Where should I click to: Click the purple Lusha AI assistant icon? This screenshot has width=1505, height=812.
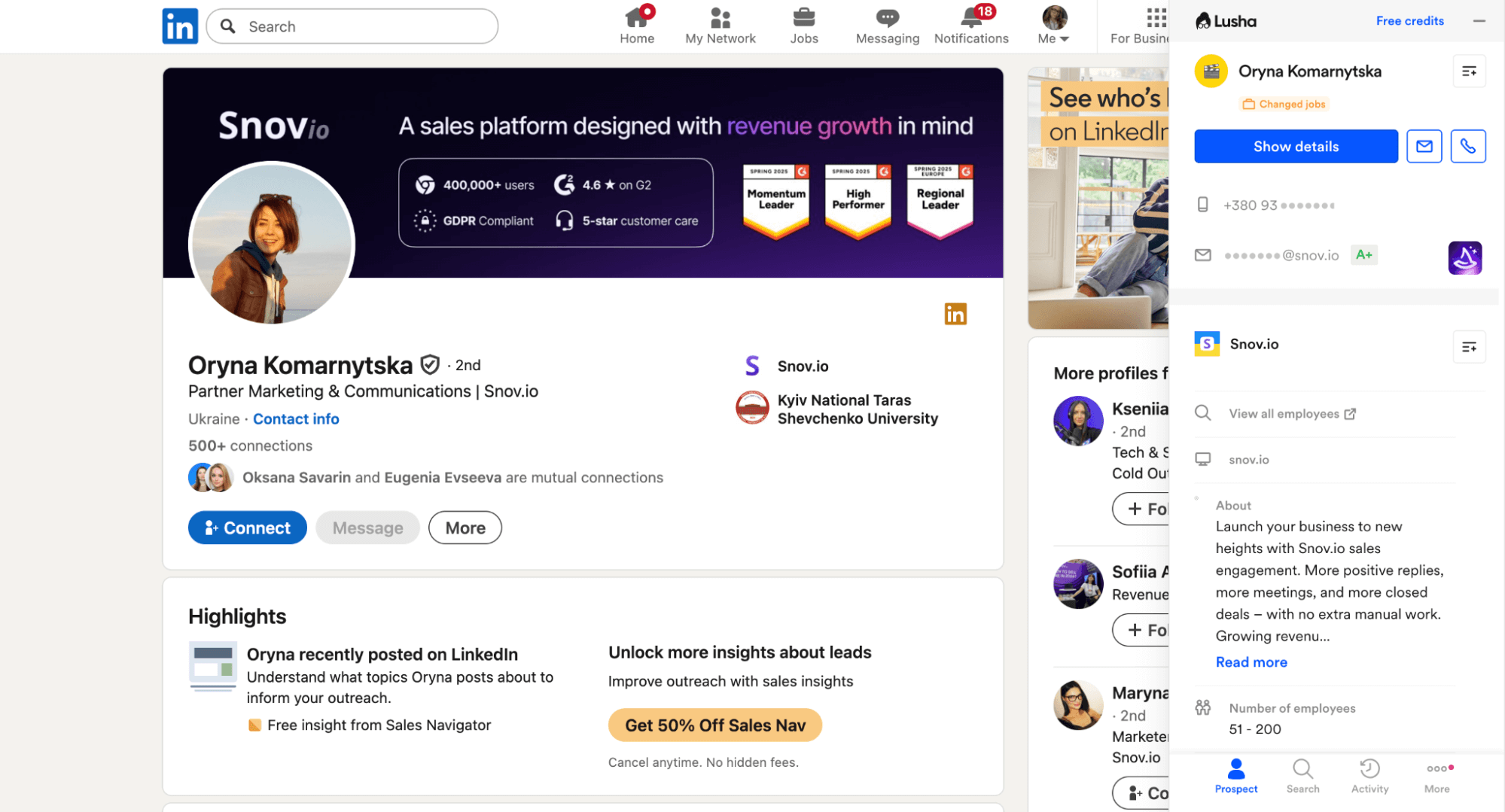coord(1464,257)
